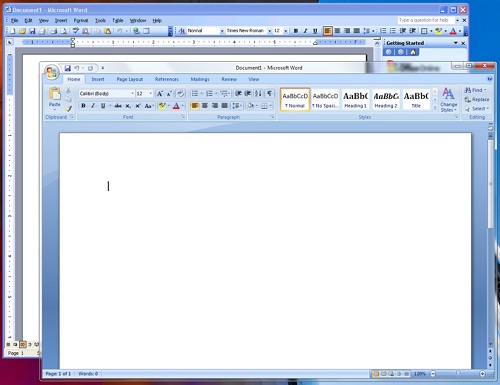Image resolution: width=500 pixels, height=385 pixels.
Task: Toggle Justify alignment in ribbon Paragraph group
Action: [x=225, y=106]
